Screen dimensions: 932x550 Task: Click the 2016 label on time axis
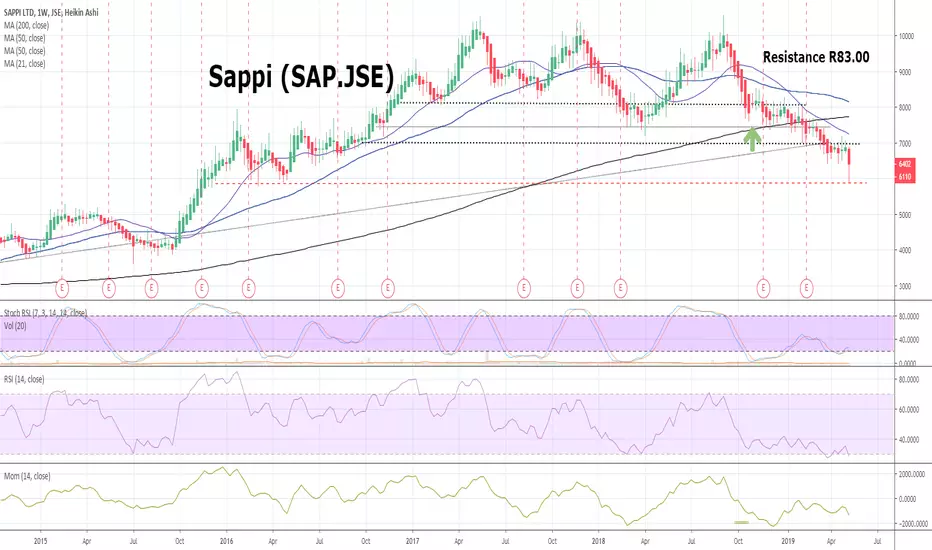point(226,541)
